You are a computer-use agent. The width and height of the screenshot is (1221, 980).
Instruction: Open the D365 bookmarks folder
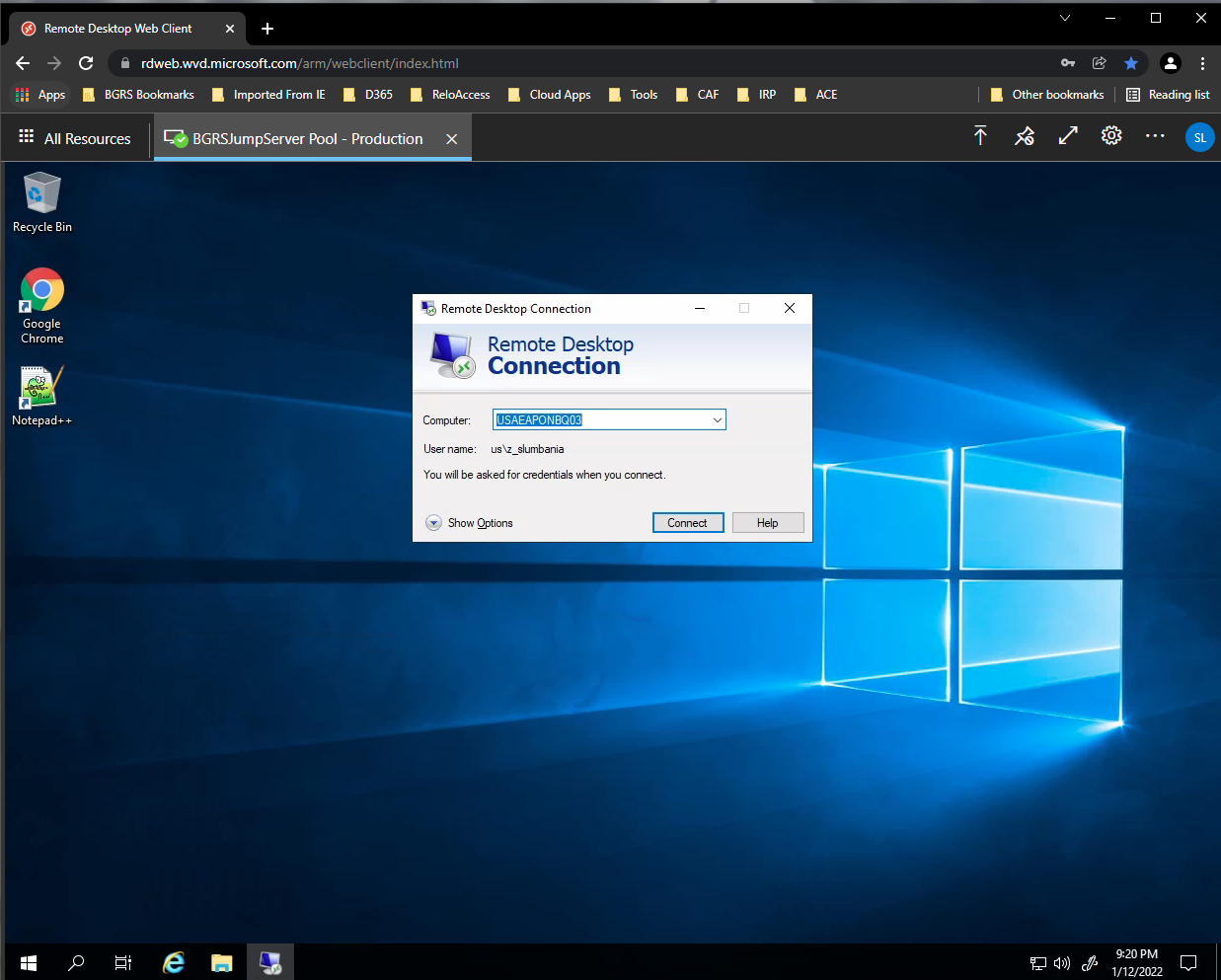point(367,95)
